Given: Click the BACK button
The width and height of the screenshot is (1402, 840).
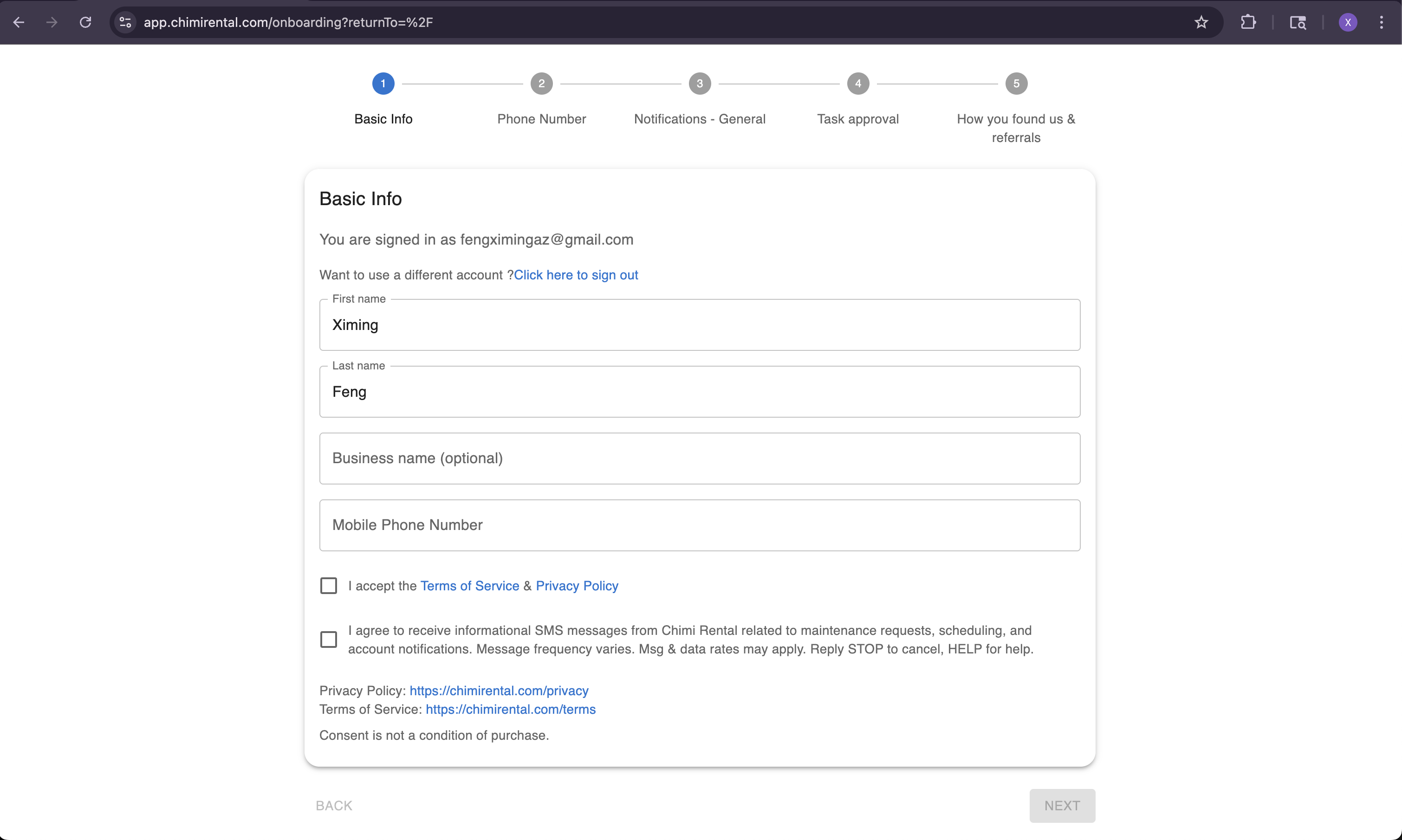Looking at the screenshot, I should (334, 805).
